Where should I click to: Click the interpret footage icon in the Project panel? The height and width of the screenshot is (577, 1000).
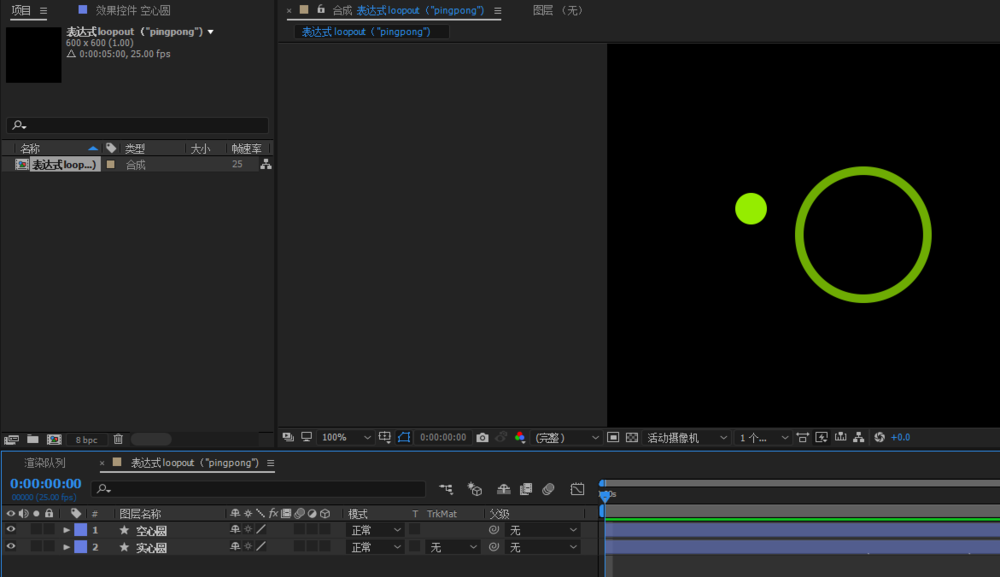pyautogui.click(x=11, y=439)
